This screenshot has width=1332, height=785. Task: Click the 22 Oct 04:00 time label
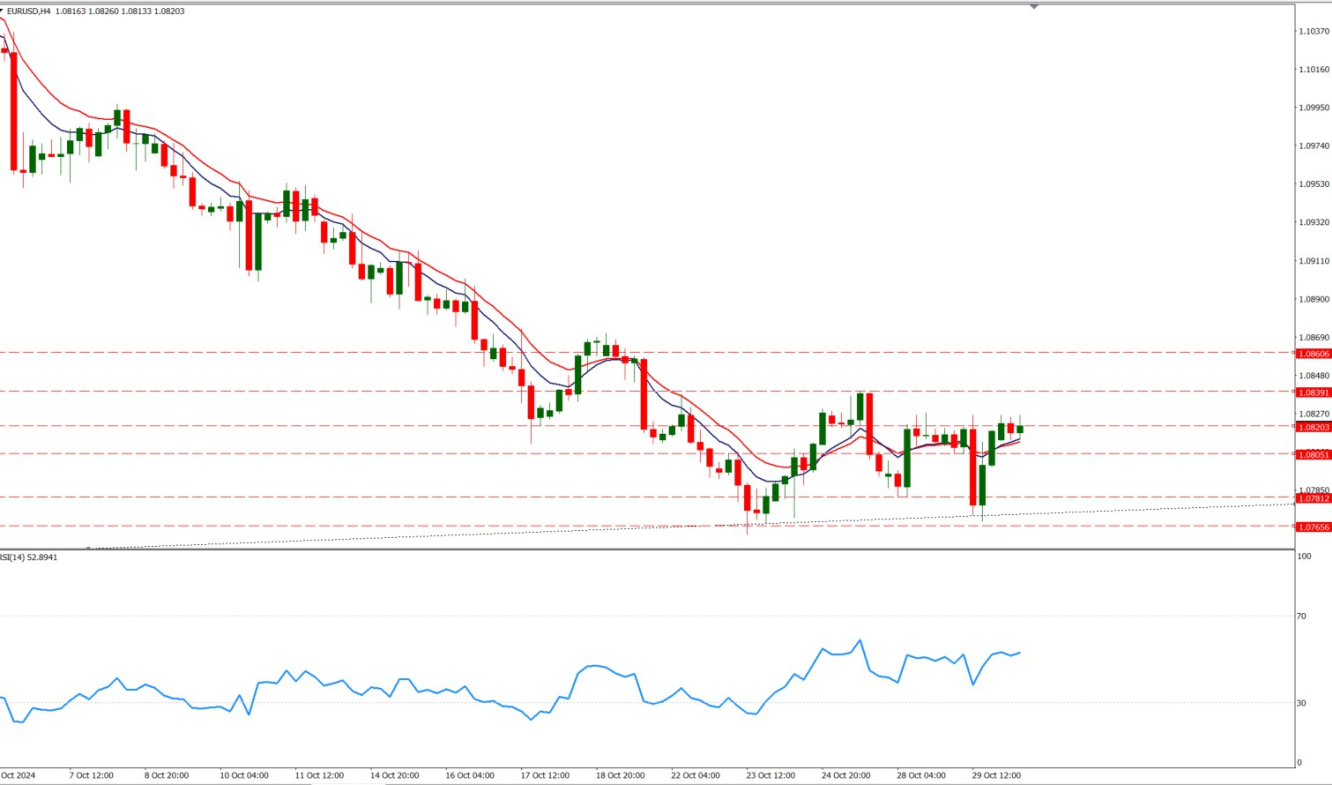[x=696, y=775]
